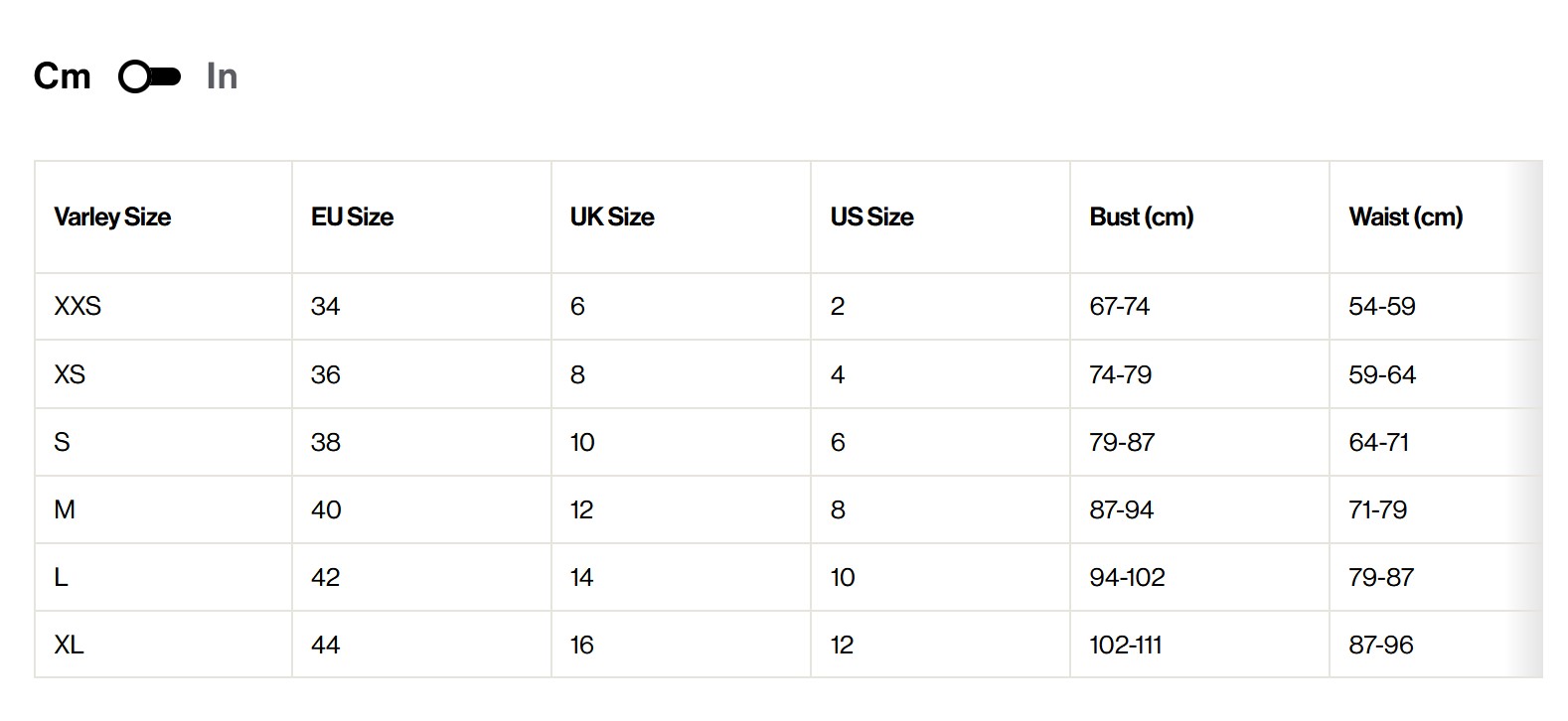Click the 102-111 bust measurement cell
1568x721 pixels.
click(1125, 645)
